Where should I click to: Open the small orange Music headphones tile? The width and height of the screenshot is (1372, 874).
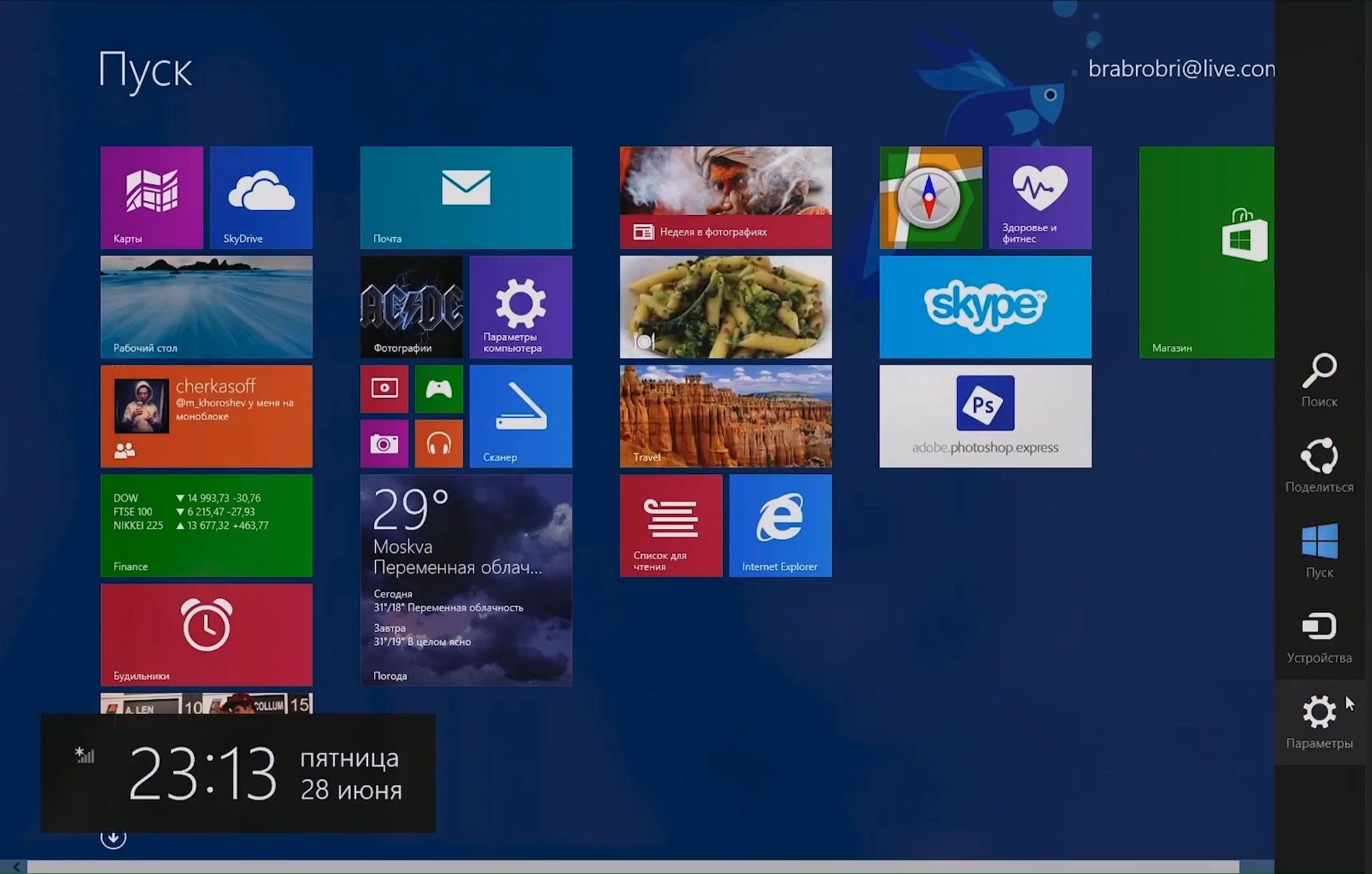click(438, 444)
